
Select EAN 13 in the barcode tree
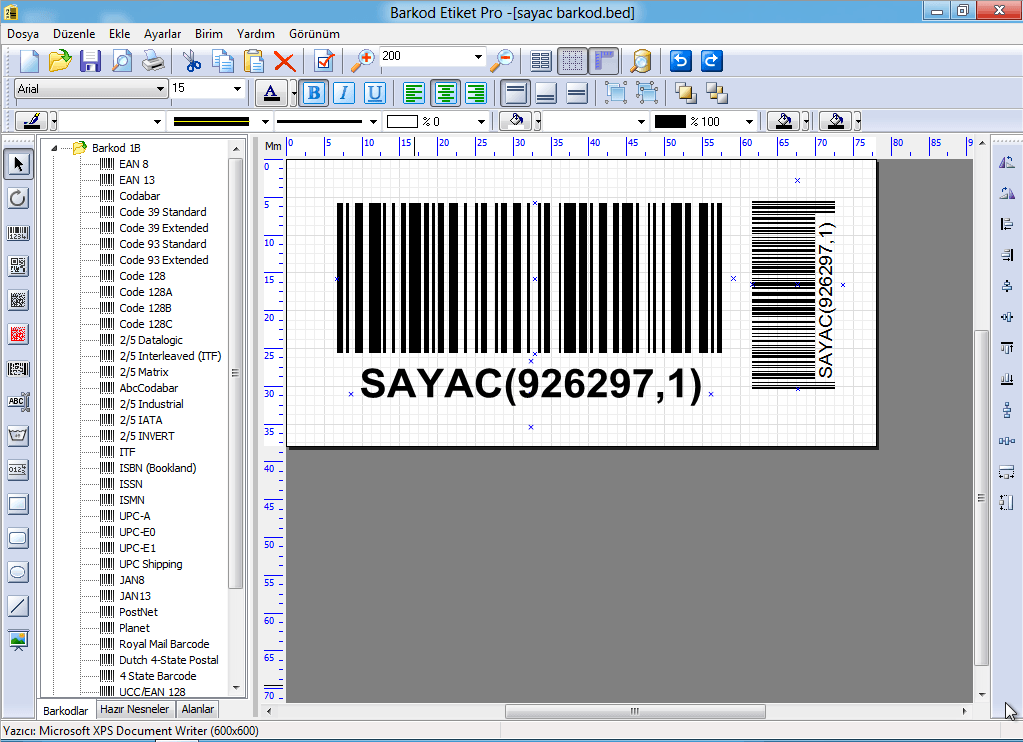137,180
